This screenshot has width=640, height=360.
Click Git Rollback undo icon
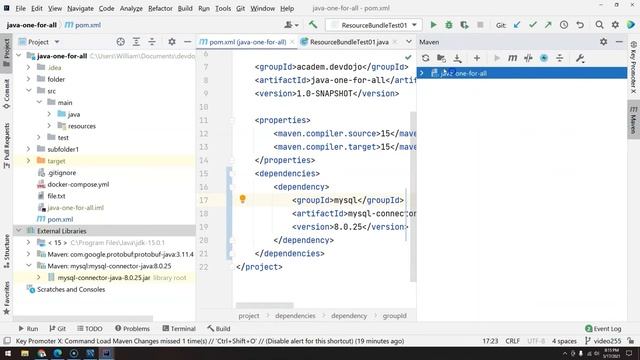(580, 25)
